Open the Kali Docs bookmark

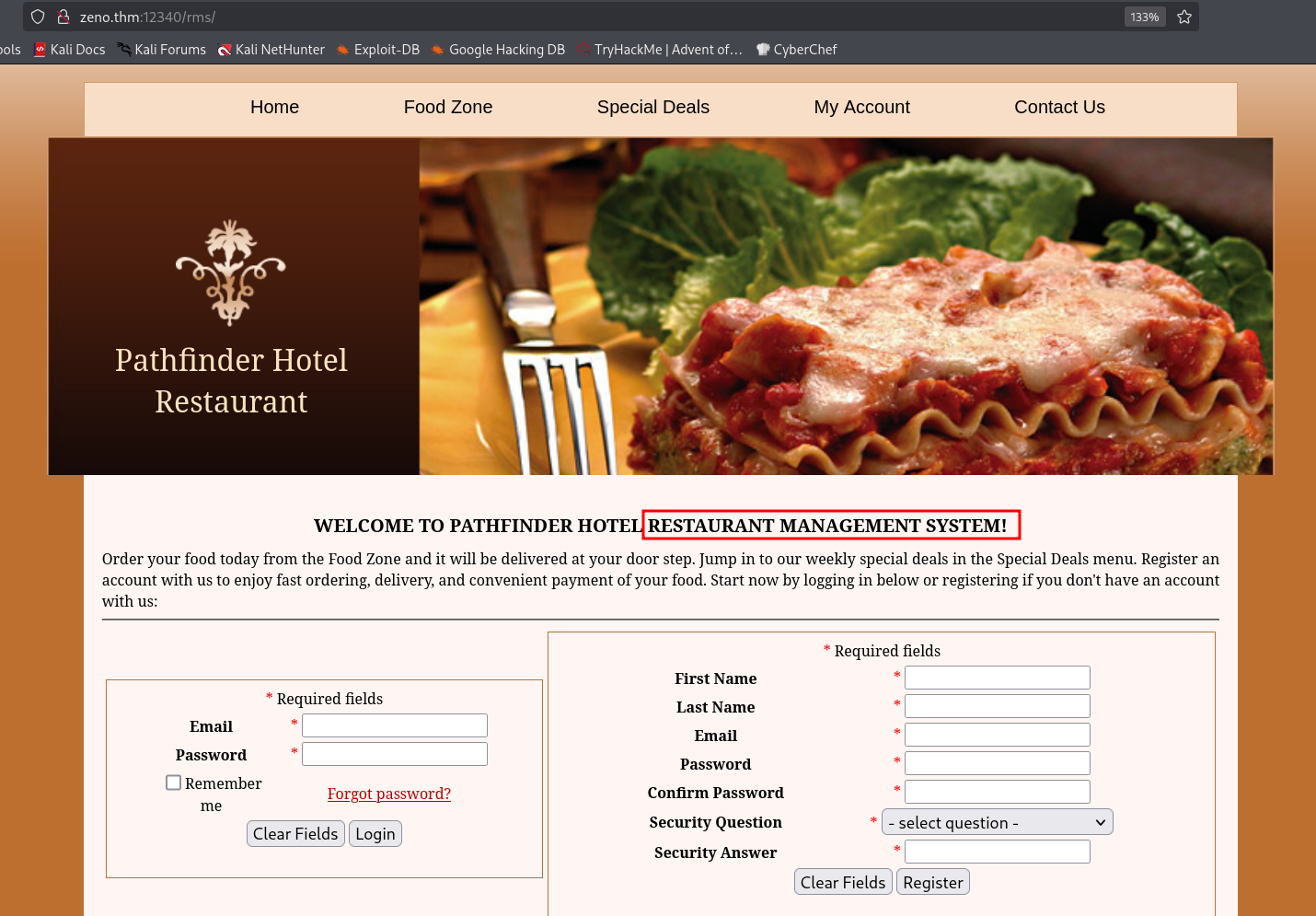tap(70, 50)
